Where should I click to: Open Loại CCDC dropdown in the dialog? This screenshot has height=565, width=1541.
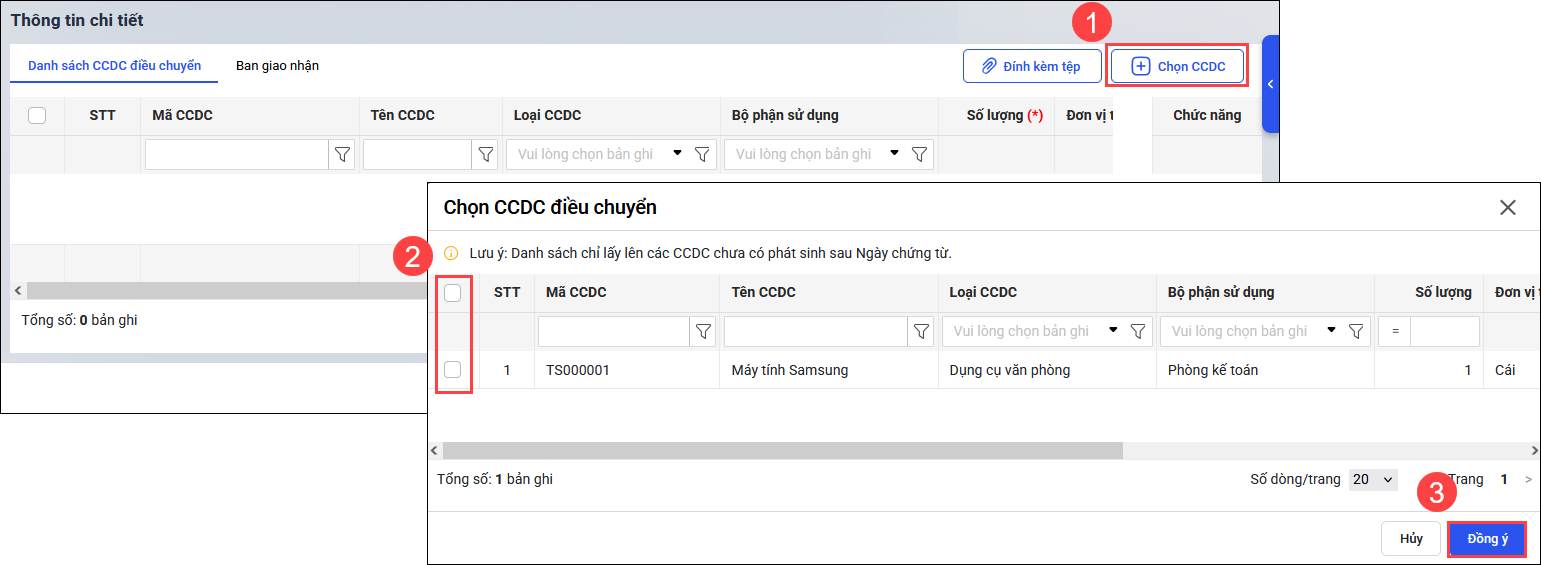tap(1112, 331)
